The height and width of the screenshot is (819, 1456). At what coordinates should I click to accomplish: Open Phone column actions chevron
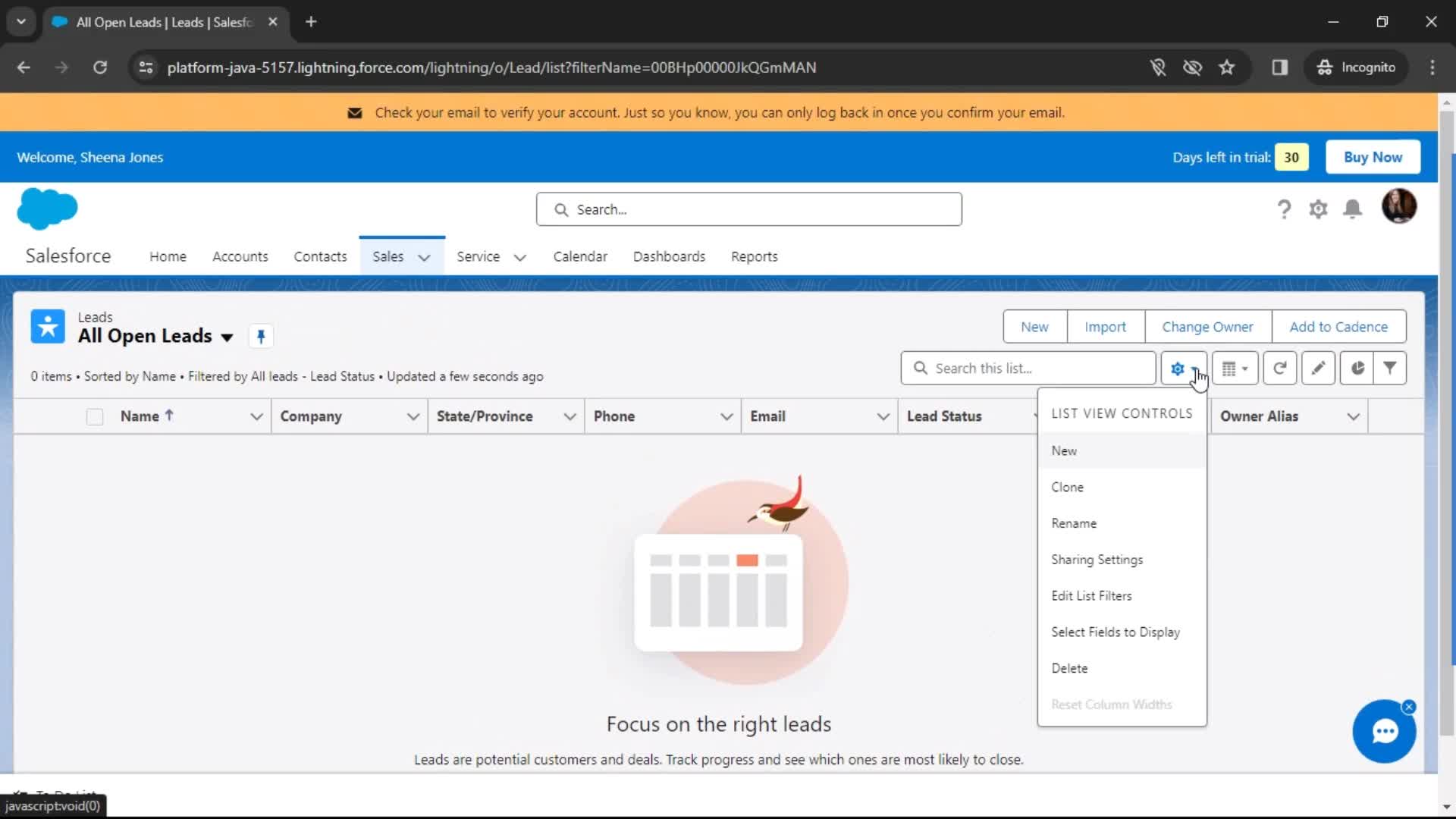click(726, 416)
